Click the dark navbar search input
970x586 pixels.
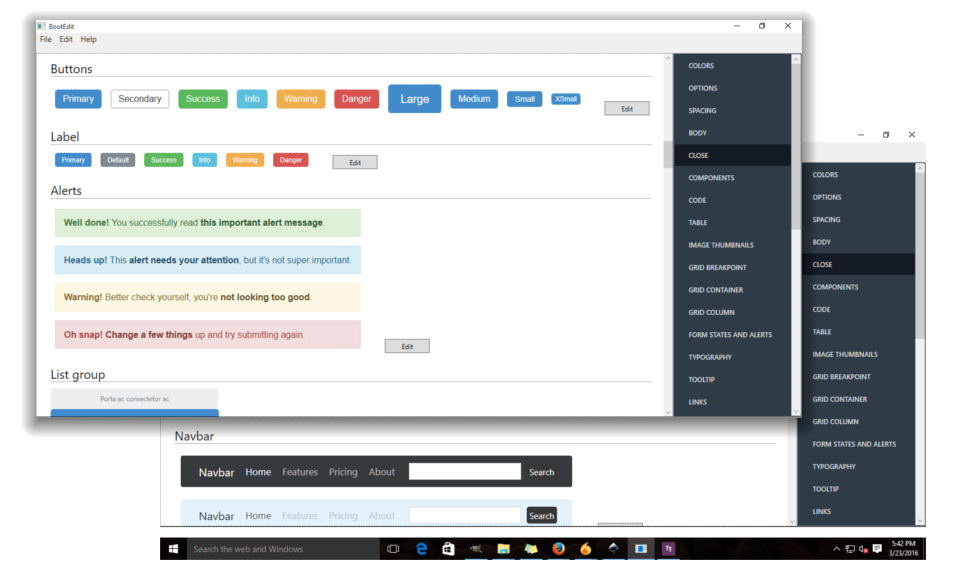[x=465, y=472]
